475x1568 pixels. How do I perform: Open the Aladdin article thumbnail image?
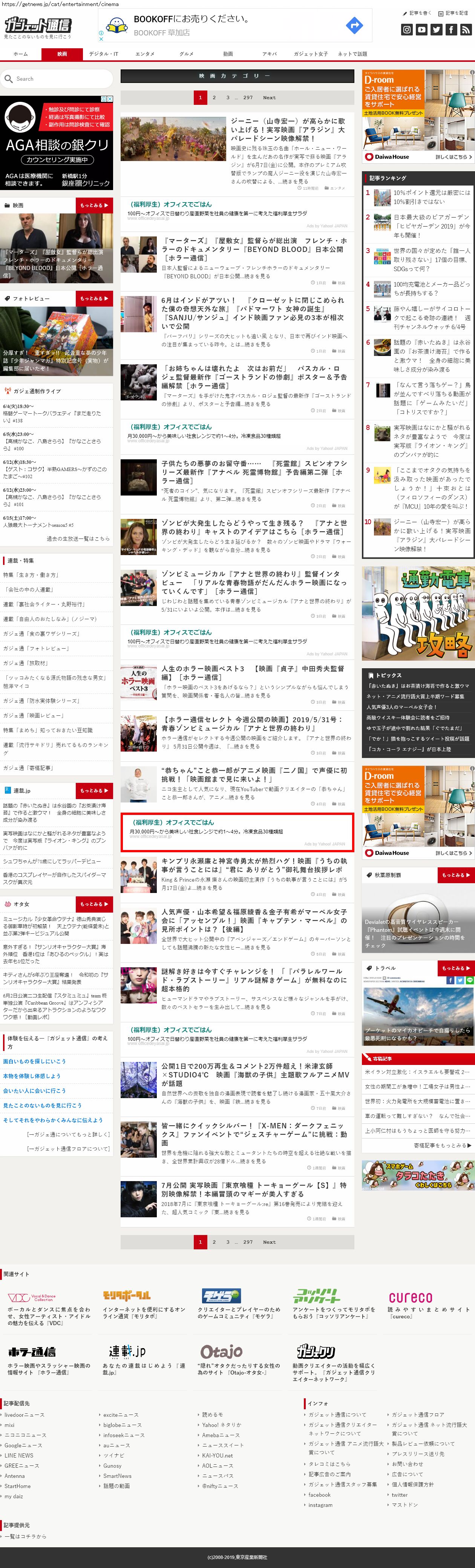[x=173, y=140]
